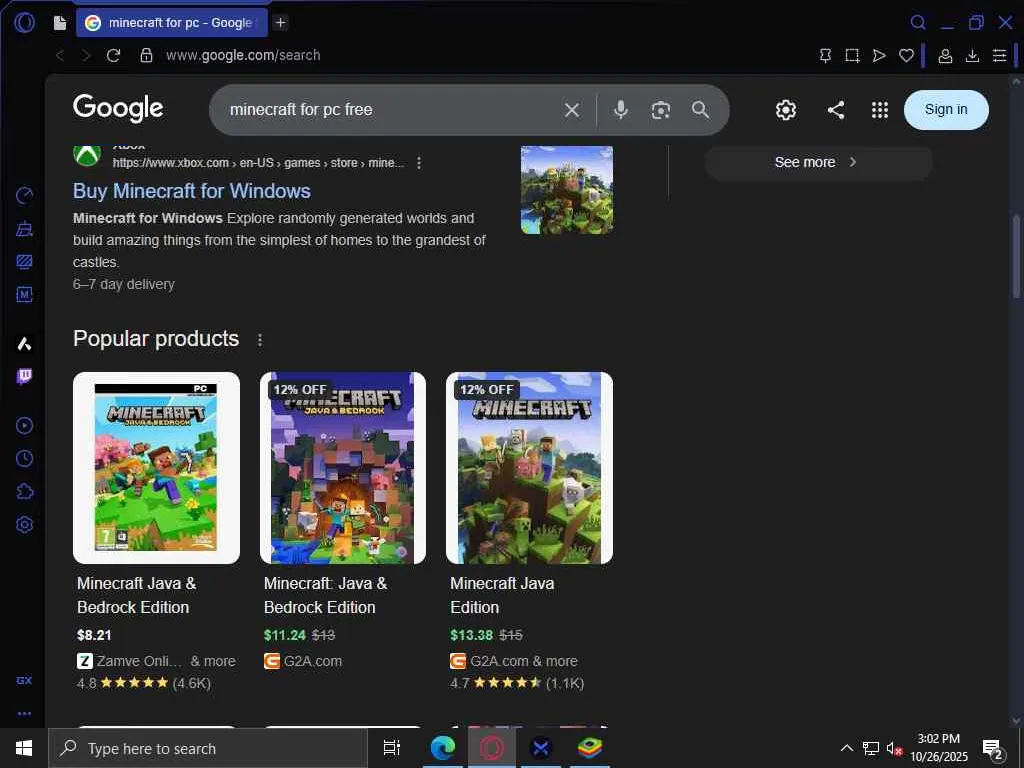Start Google voice search microphone
Screen dimensions: 1024x768
pos(621,110)
